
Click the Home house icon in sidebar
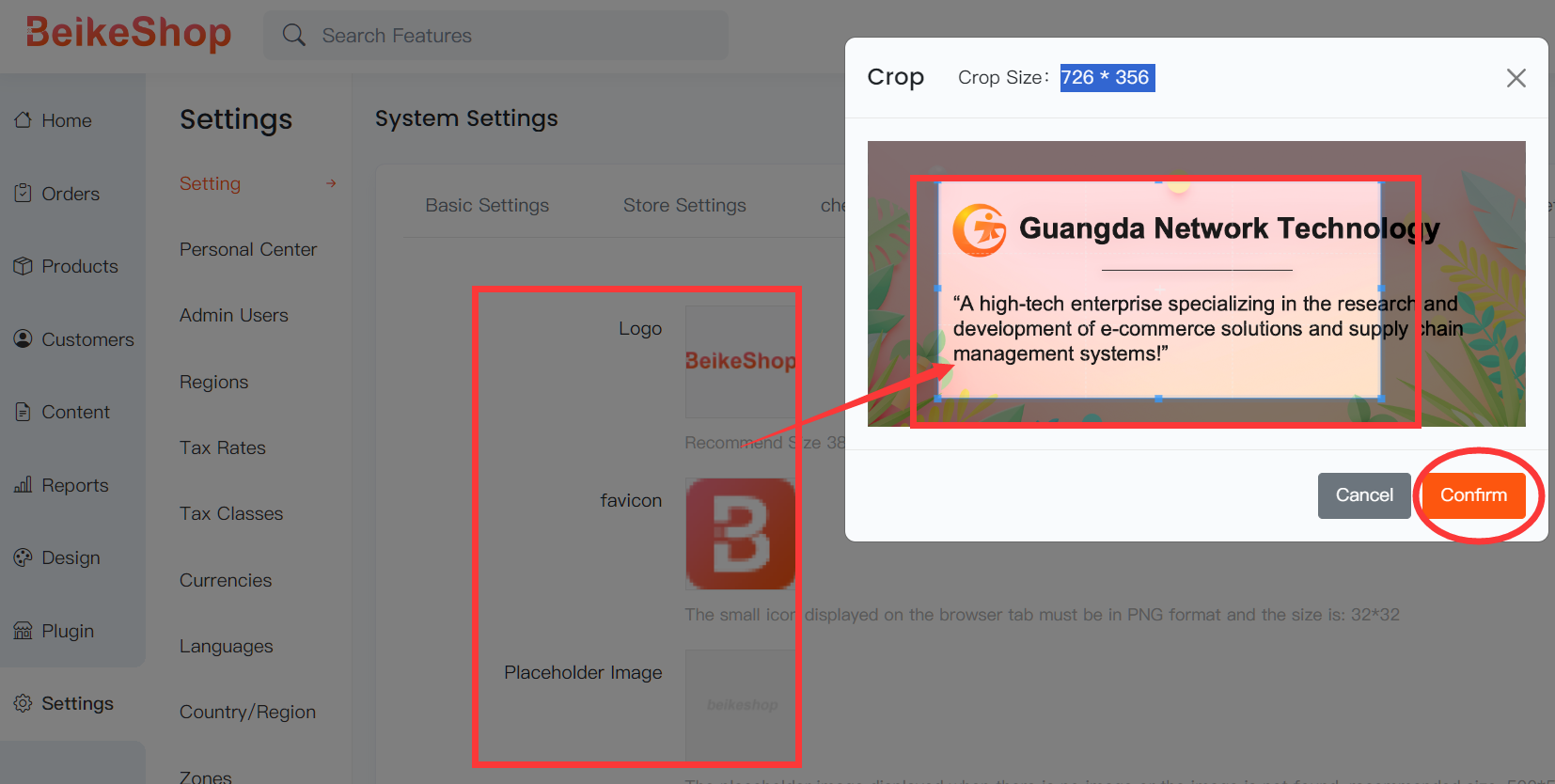point(23,120)
